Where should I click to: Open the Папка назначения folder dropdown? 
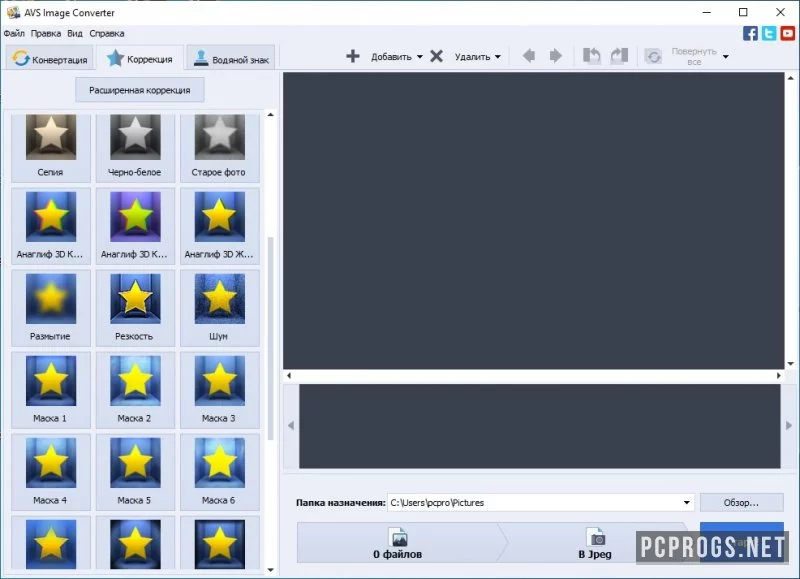click(x=687, y=502)
